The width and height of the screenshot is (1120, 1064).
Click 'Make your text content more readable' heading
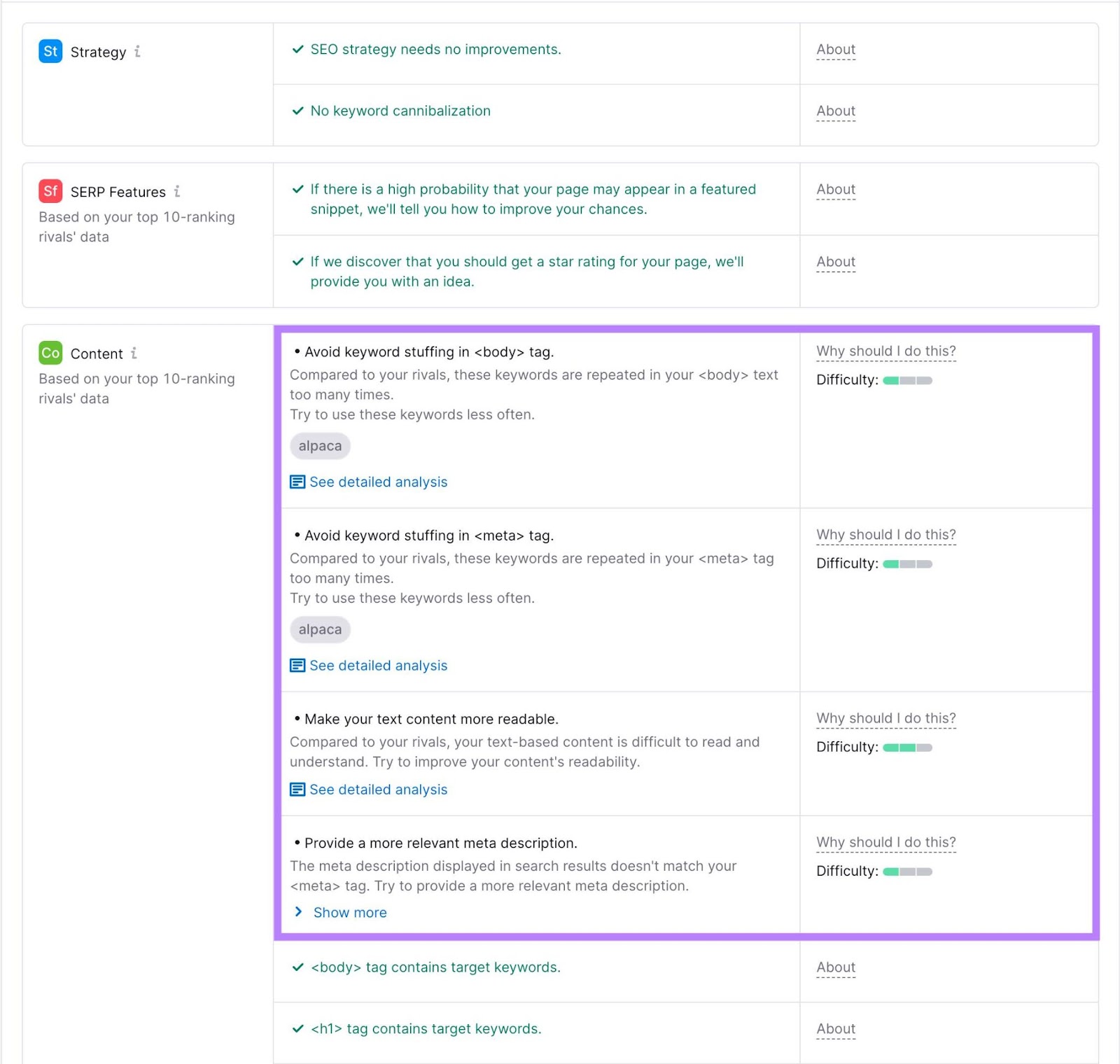pos(431,719)
